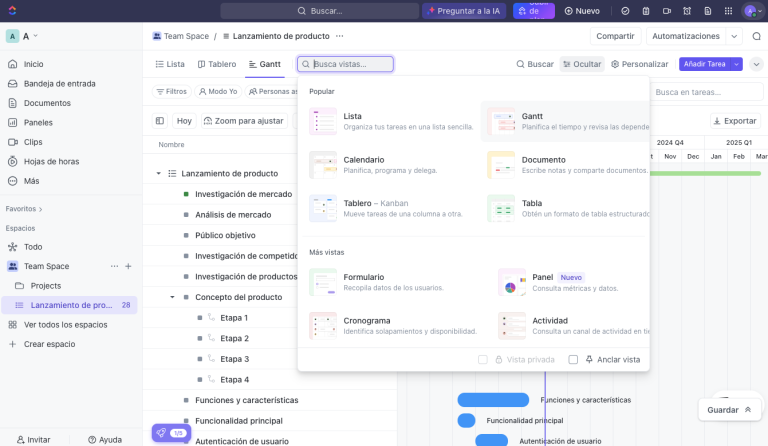The height and width of the screenshot is (446, 768).
Task: Click the Exportar button
Action: [735, 121]
